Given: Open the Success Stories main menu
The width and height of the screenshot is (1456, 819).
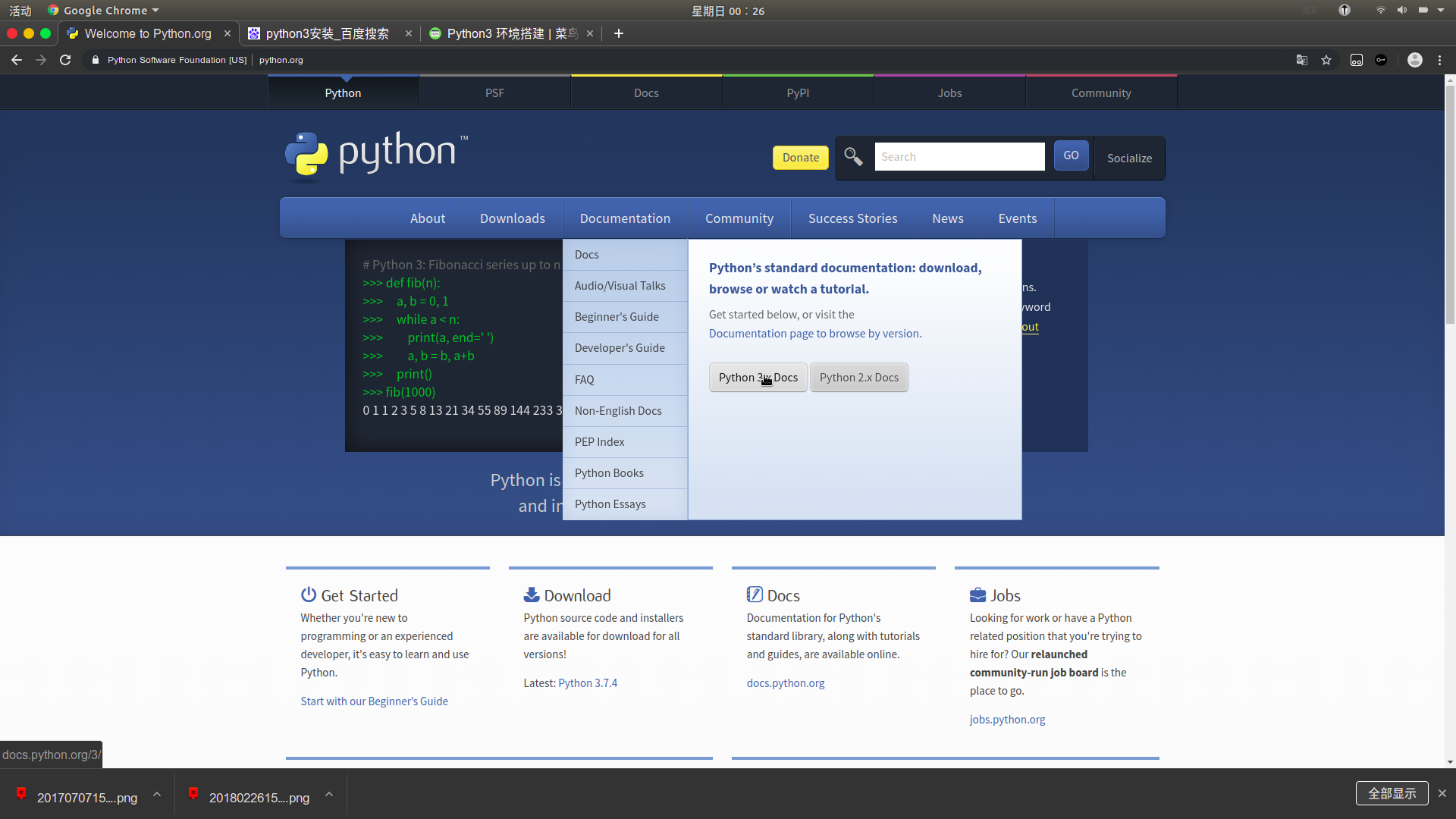Looking at the screenshot, I should 853,218.
